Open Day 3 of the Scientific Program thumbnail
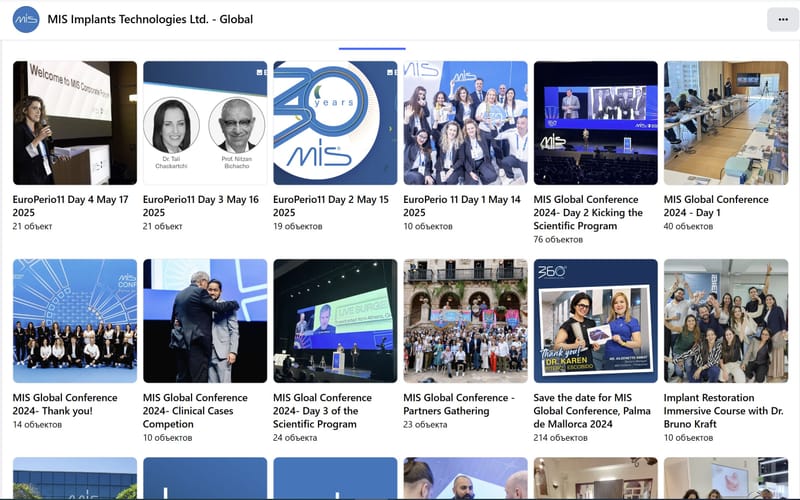Screen dimensions: 800x500 335,321
